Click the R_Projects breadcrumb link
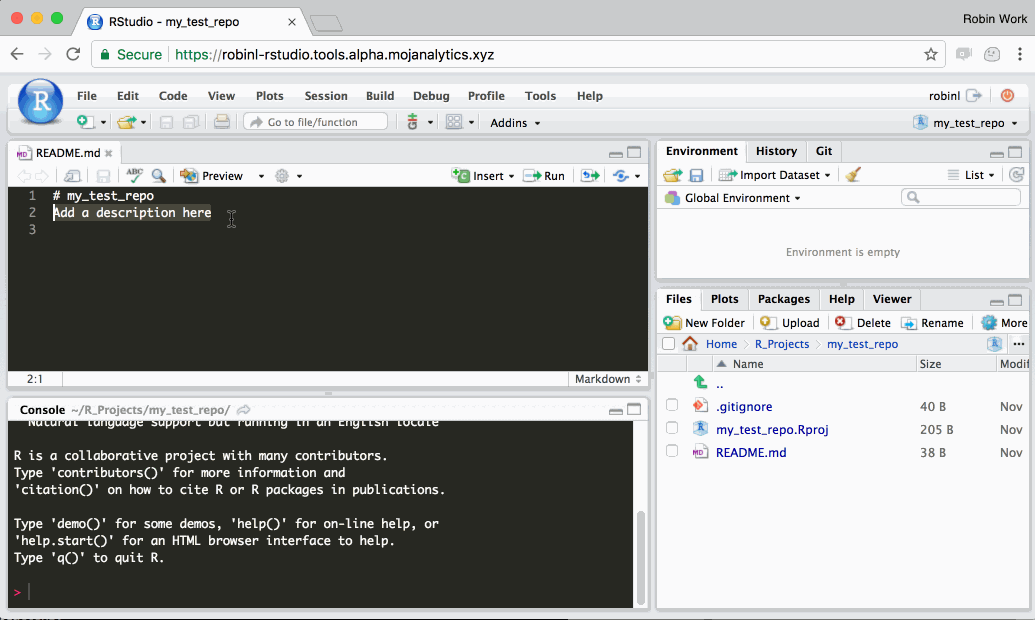1035x620 pixels. (x=782, y=344)
